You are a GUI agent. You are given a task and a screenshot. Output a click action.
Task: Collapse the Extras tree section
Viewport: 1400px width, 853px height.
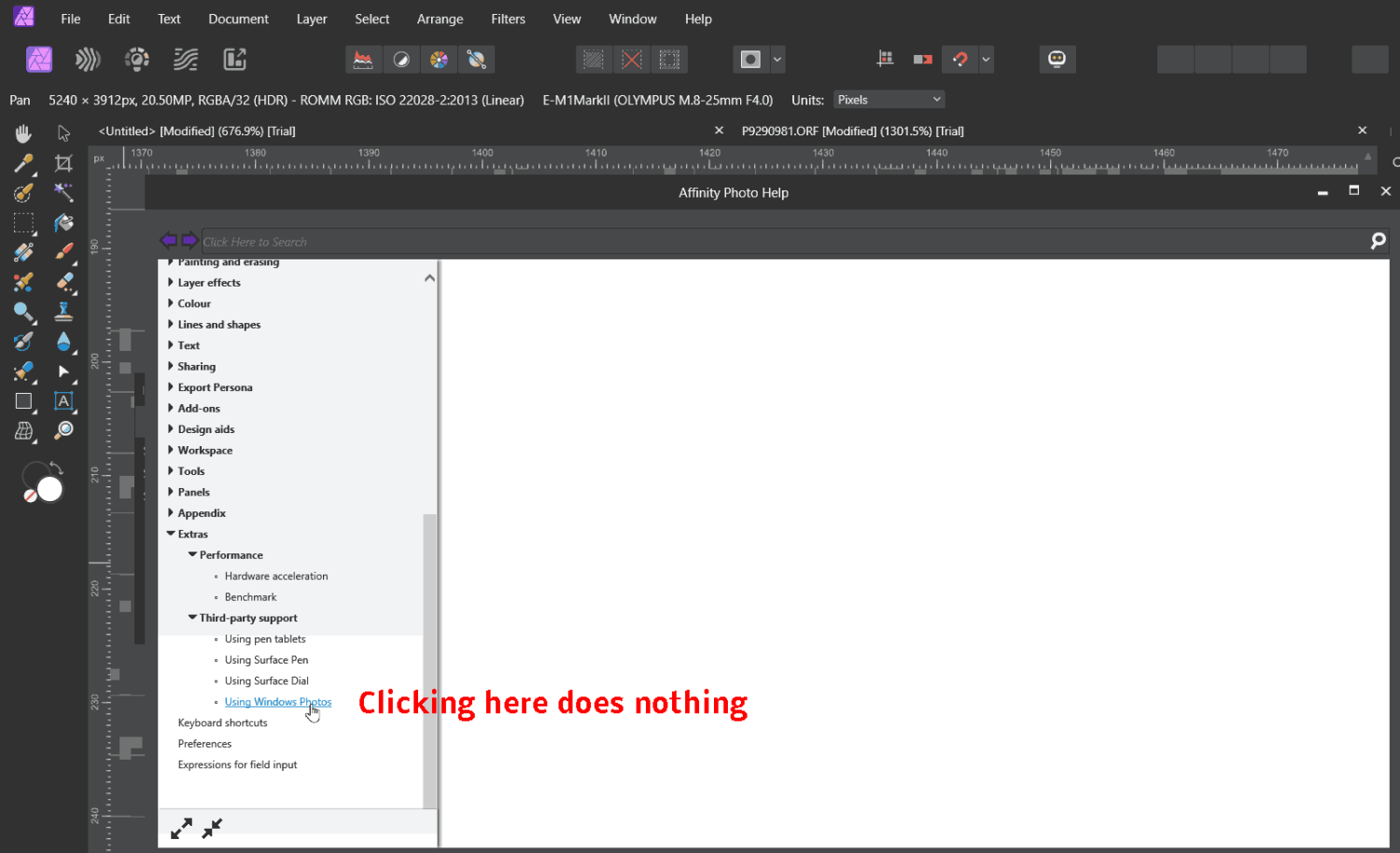click(171, 534)
